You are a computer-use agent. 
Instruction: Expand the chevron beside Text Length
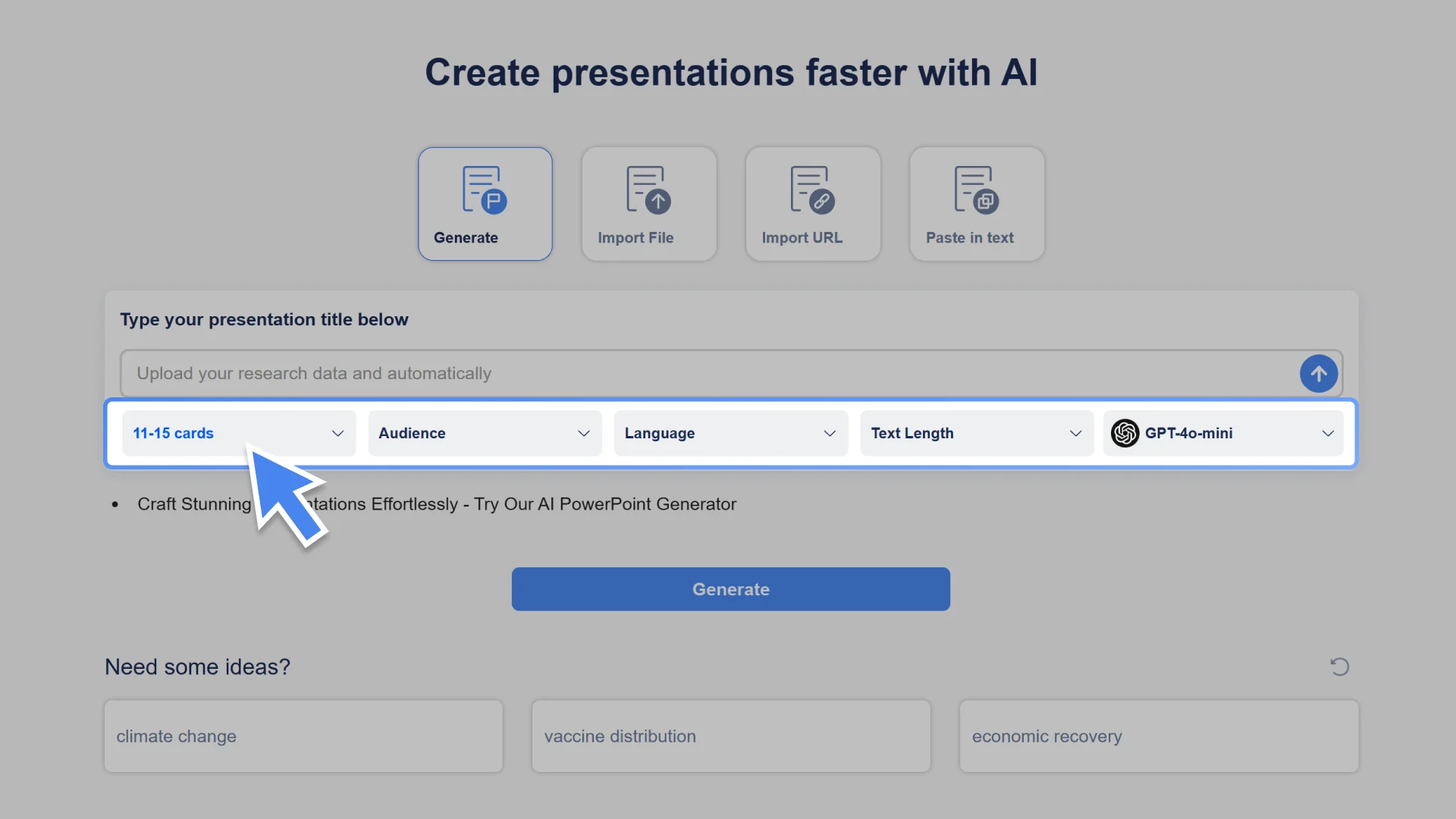pos(1075,433)
